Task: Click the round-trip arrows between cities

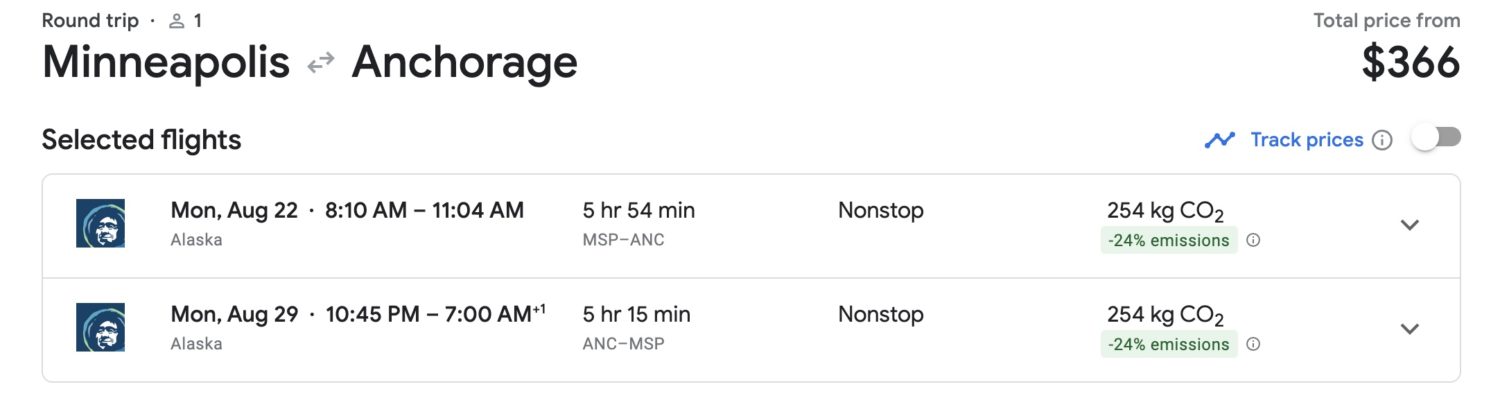Action: coord(320,64)
